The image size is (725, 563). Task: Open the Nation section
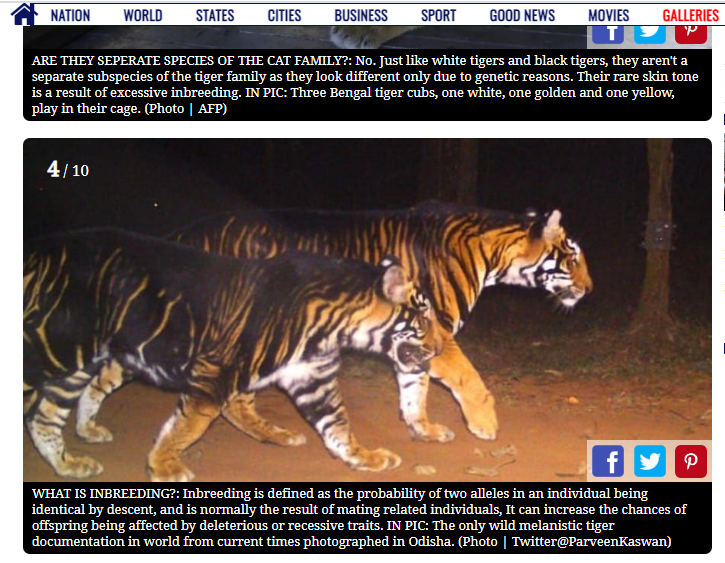(x=70, y=16)
